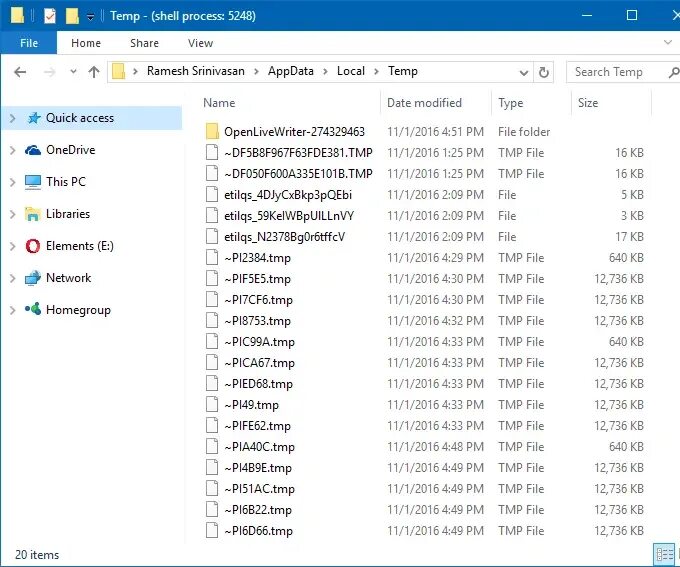Refresh the Temp folder
The height and width of the screenshot is (567, 680).
point(543,72)
